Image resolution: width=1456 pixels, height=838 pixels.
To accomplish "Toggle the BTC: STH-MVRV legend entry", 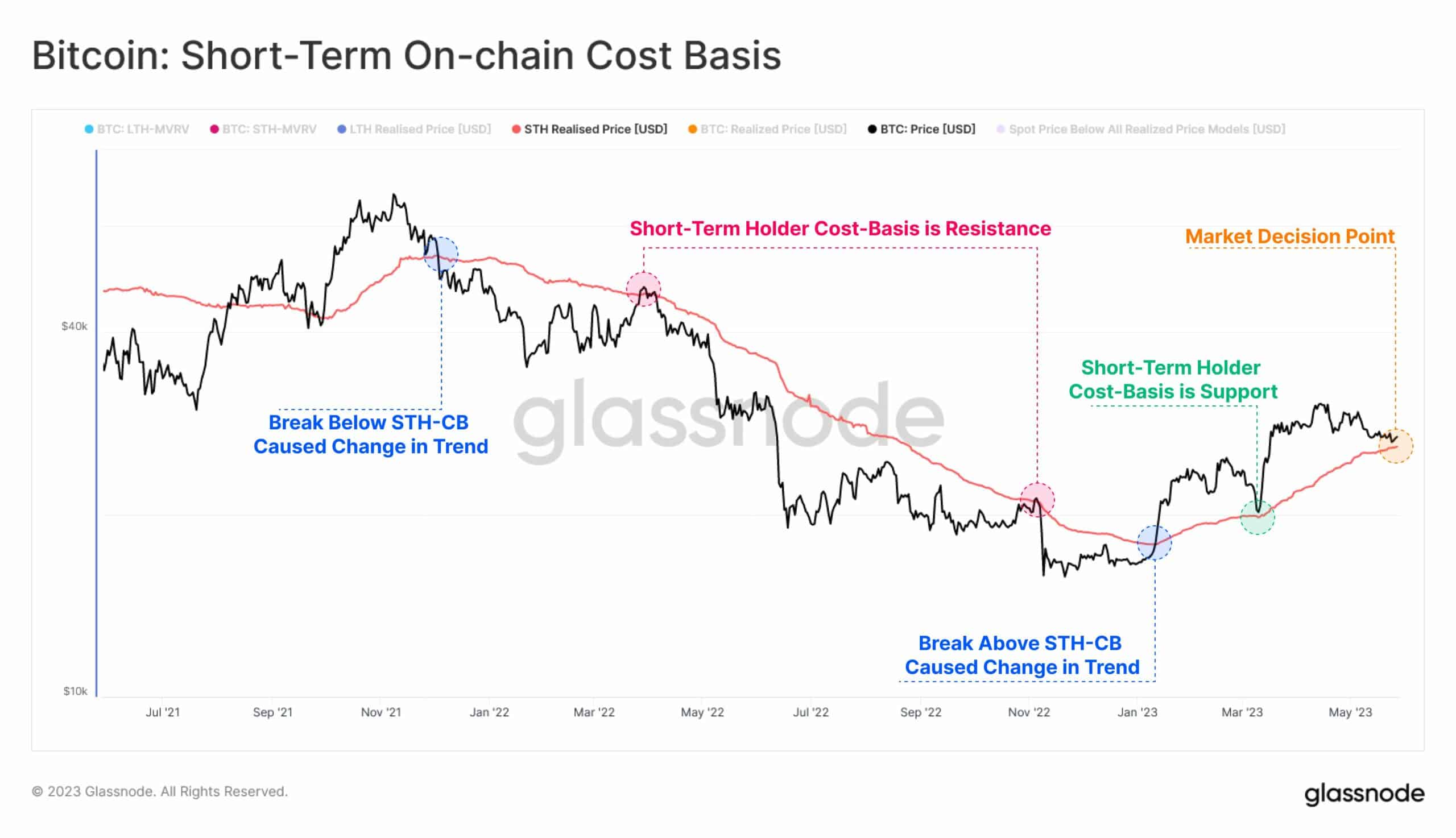I will click(x=263, y=130).
